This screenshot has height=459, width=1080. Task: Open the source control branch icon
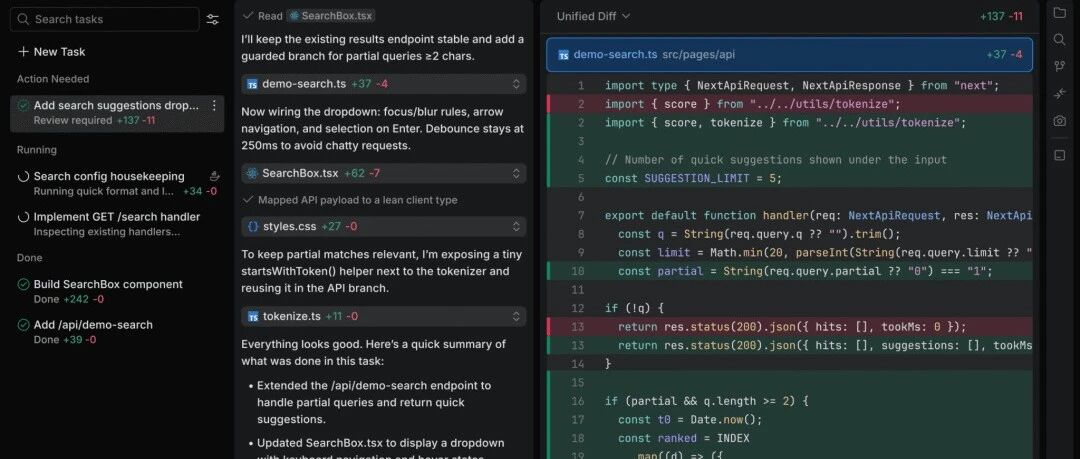click(x=1059, y=66)
